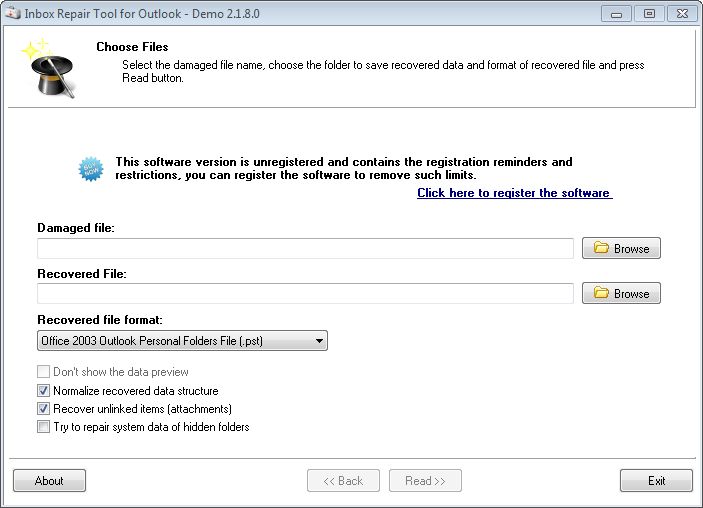Click the Buy Now starburst badge icon
This screenshot has width=703, height=508.
[x=91, y=169]
